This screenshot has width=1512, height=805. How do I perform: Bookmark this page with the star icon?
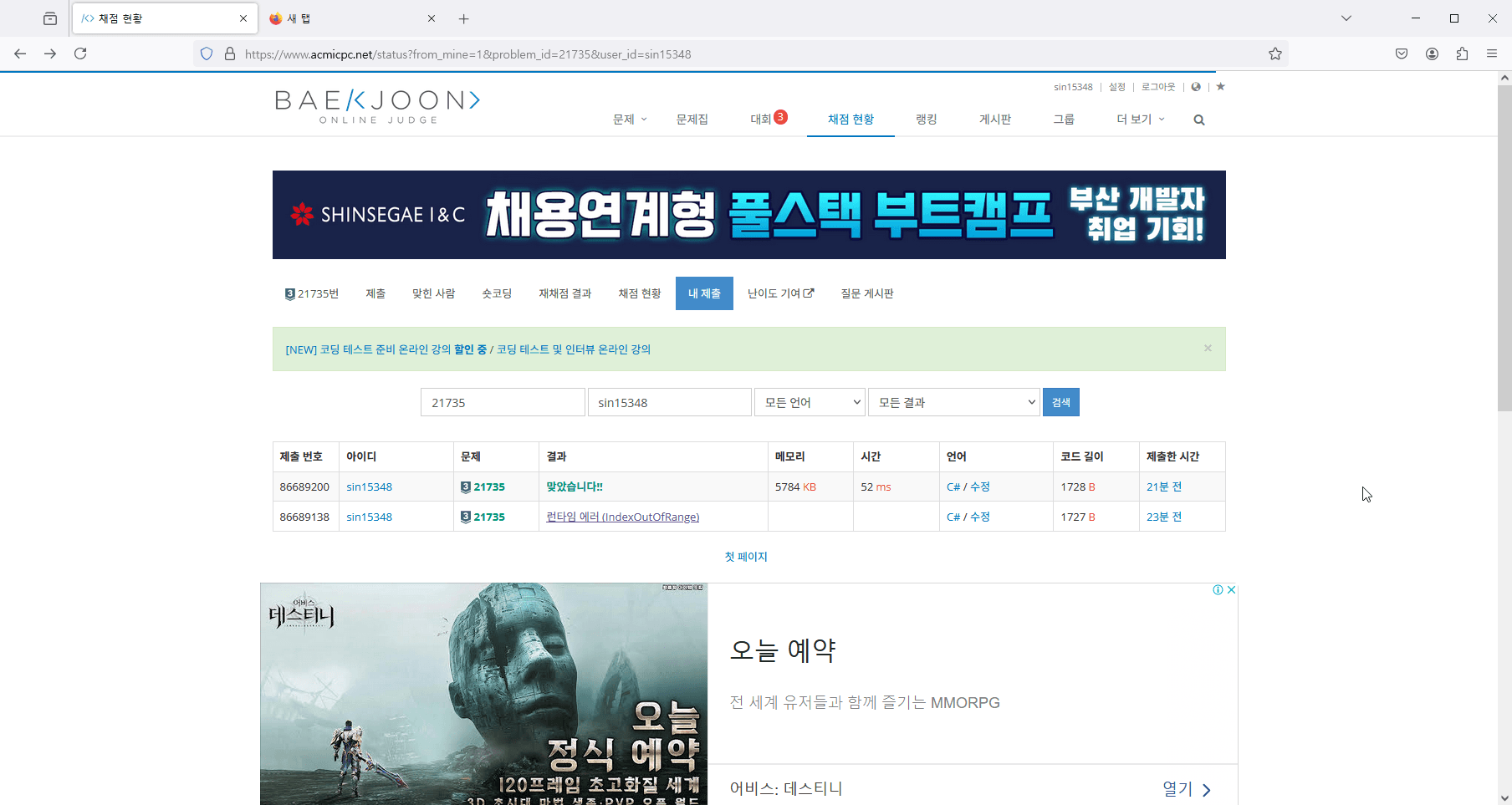pos(1274,54)
